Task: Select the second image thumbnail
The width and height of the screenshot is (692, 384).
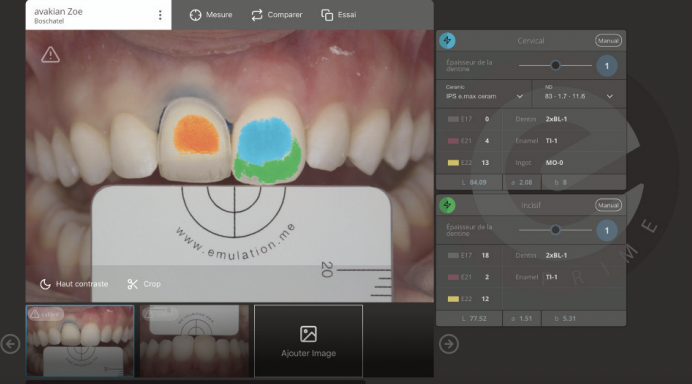Action: 194,341
